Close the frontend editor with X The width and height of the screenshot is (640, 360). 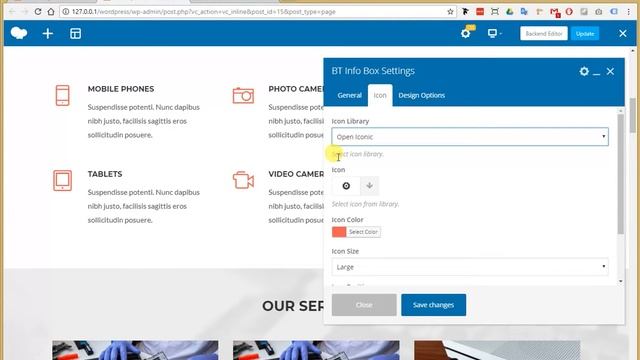[x=622, y=33]
